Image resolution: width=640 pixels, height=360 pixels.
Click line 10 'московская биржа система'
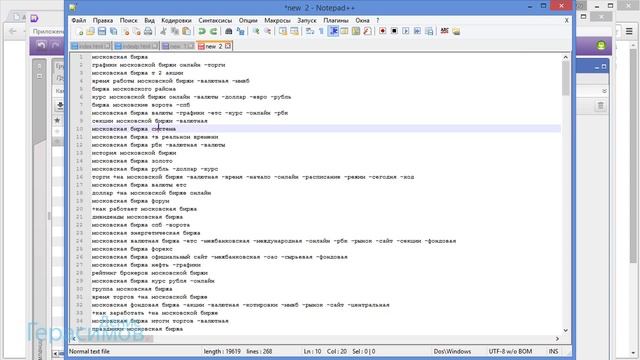pyautogui.click(x=133, y=129)
